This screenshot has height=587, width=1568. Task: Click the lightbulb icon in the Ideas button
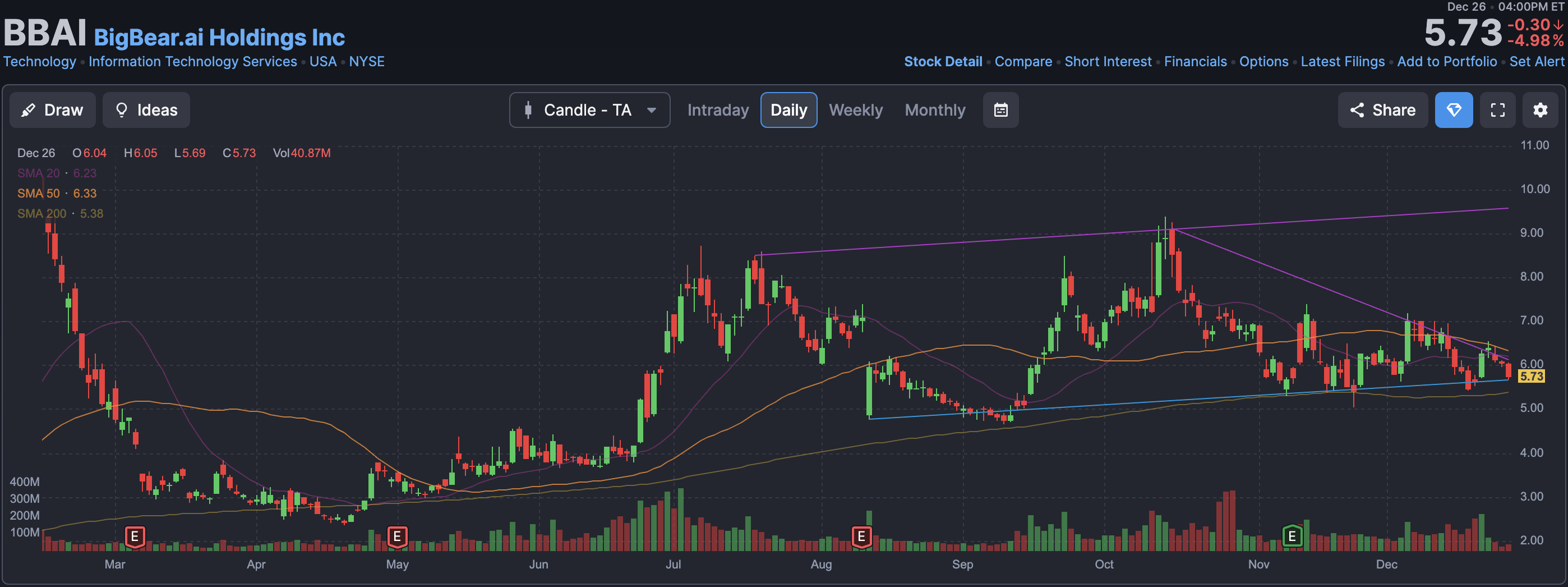tap(122, 110)
